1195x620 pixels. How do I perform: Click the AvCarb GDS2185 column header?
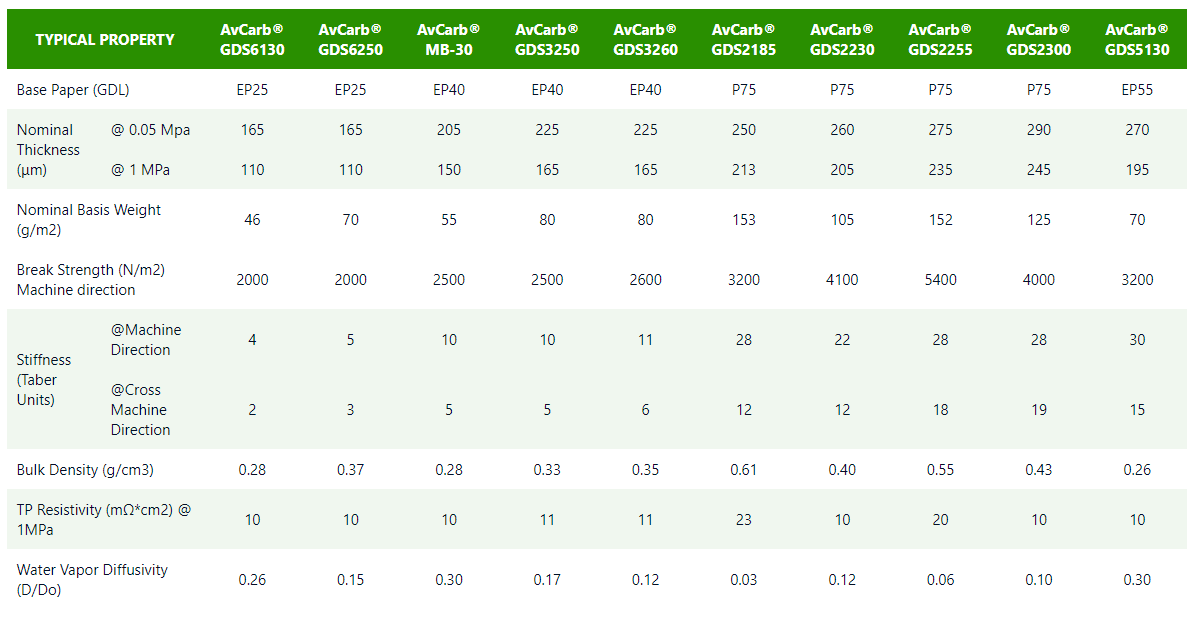pyautogui.click(x=743, y=40)
